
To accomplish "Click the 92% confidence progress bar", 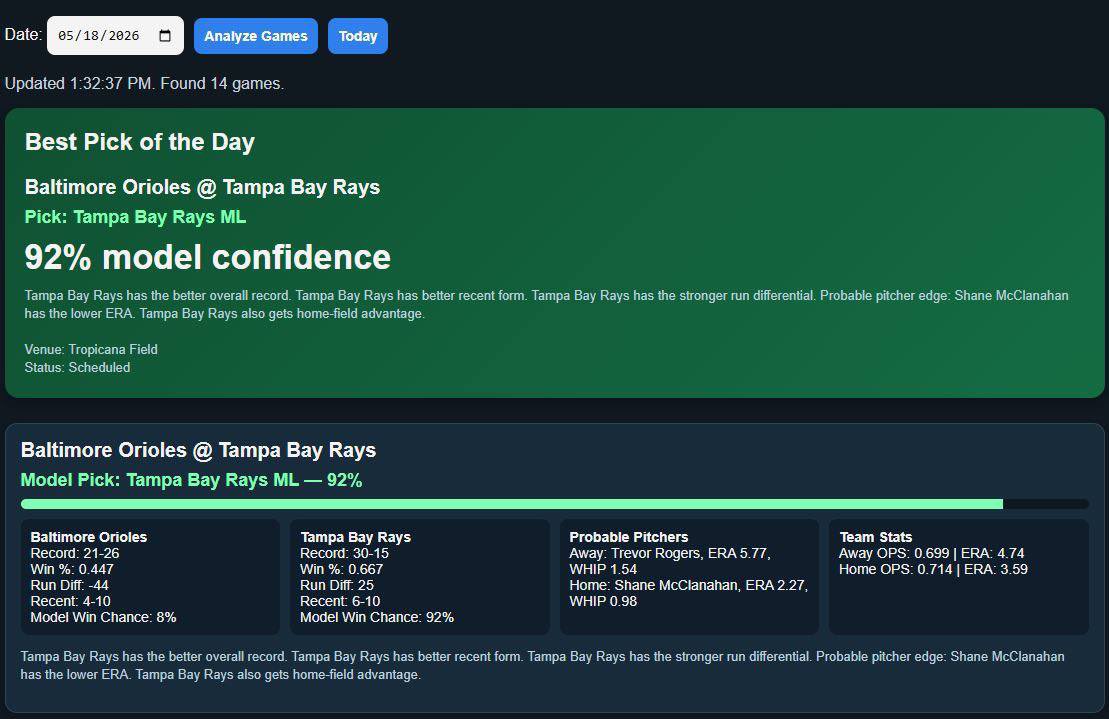I will tap(555, 504).
